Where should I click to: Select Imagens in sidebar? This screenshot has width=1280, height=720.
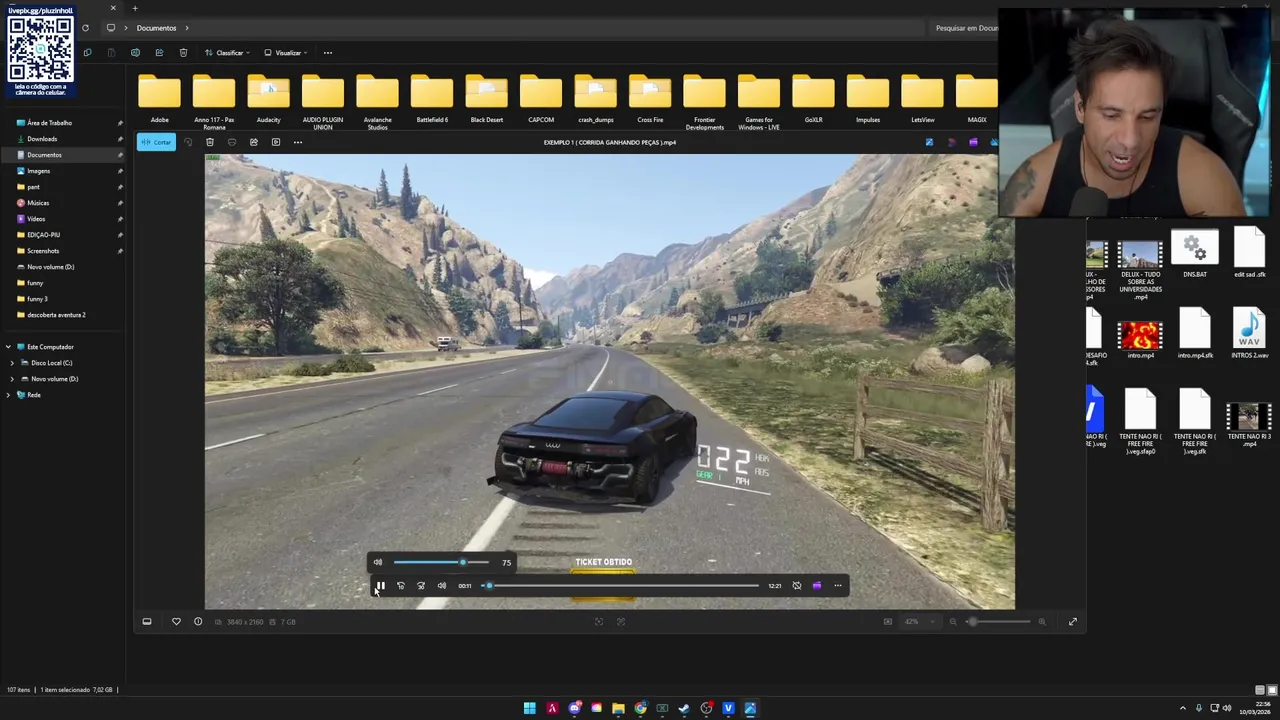39,171
